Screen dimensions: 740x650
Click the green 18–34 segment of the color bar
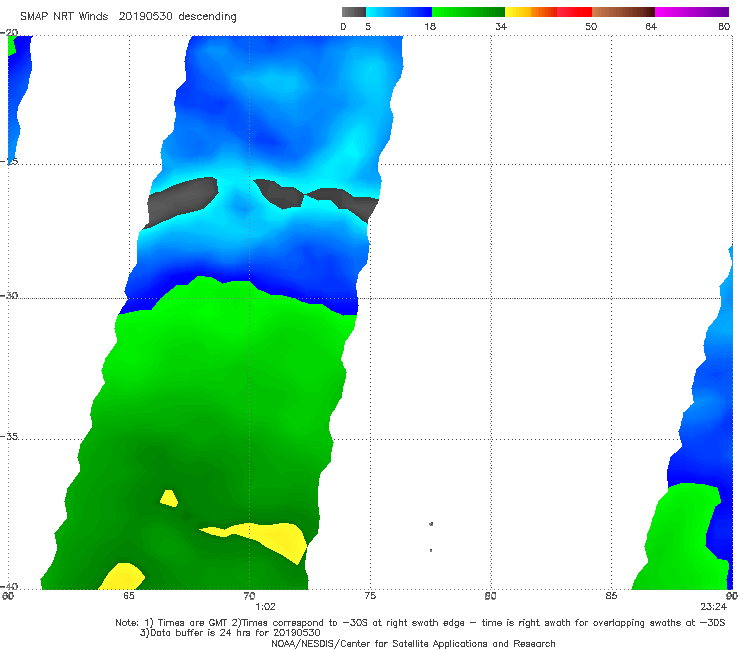coord(468,12)
